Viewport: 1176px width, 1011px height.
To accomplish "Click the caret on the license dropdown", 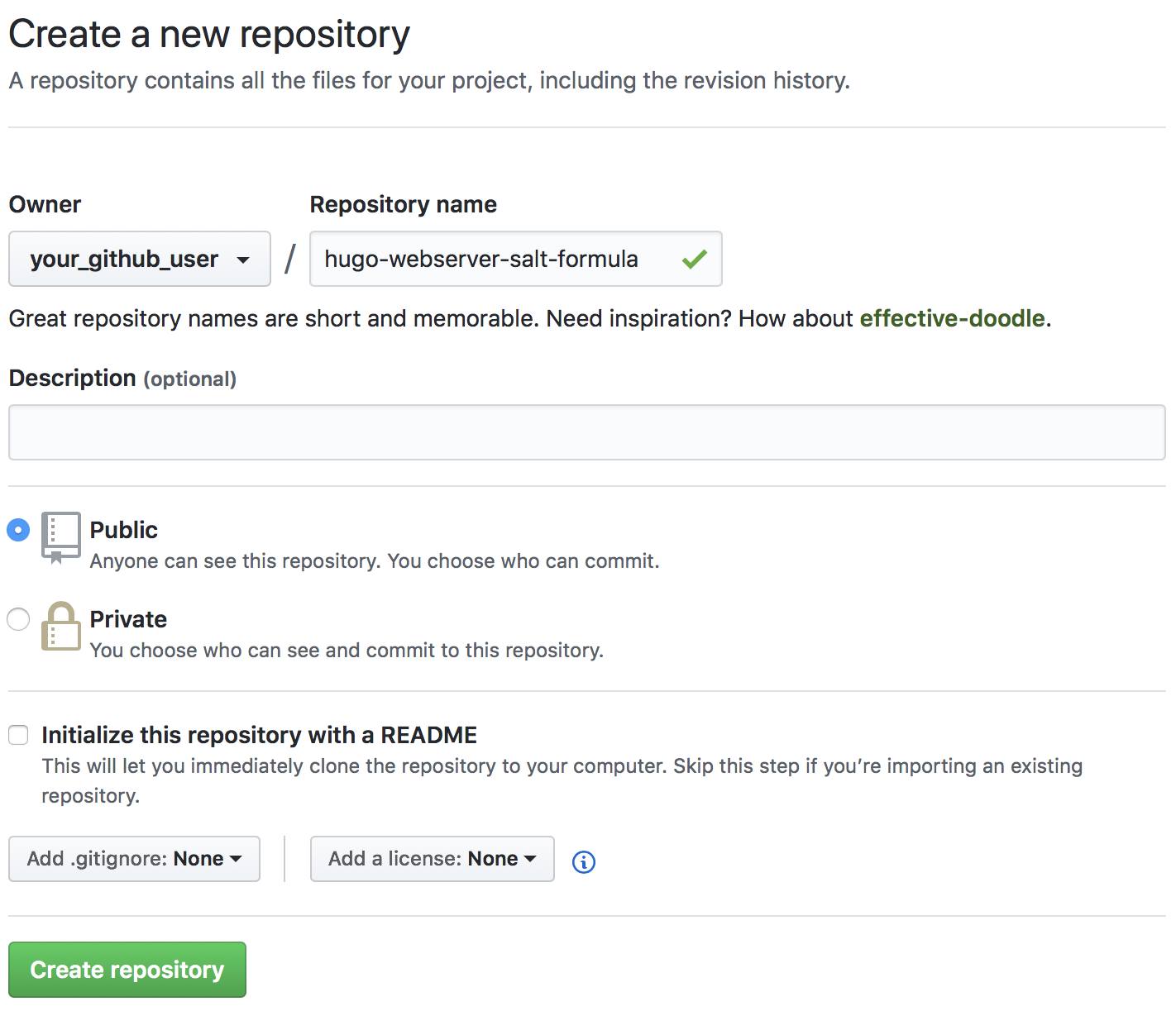I will pyautogui.click(x=530, y=859).
